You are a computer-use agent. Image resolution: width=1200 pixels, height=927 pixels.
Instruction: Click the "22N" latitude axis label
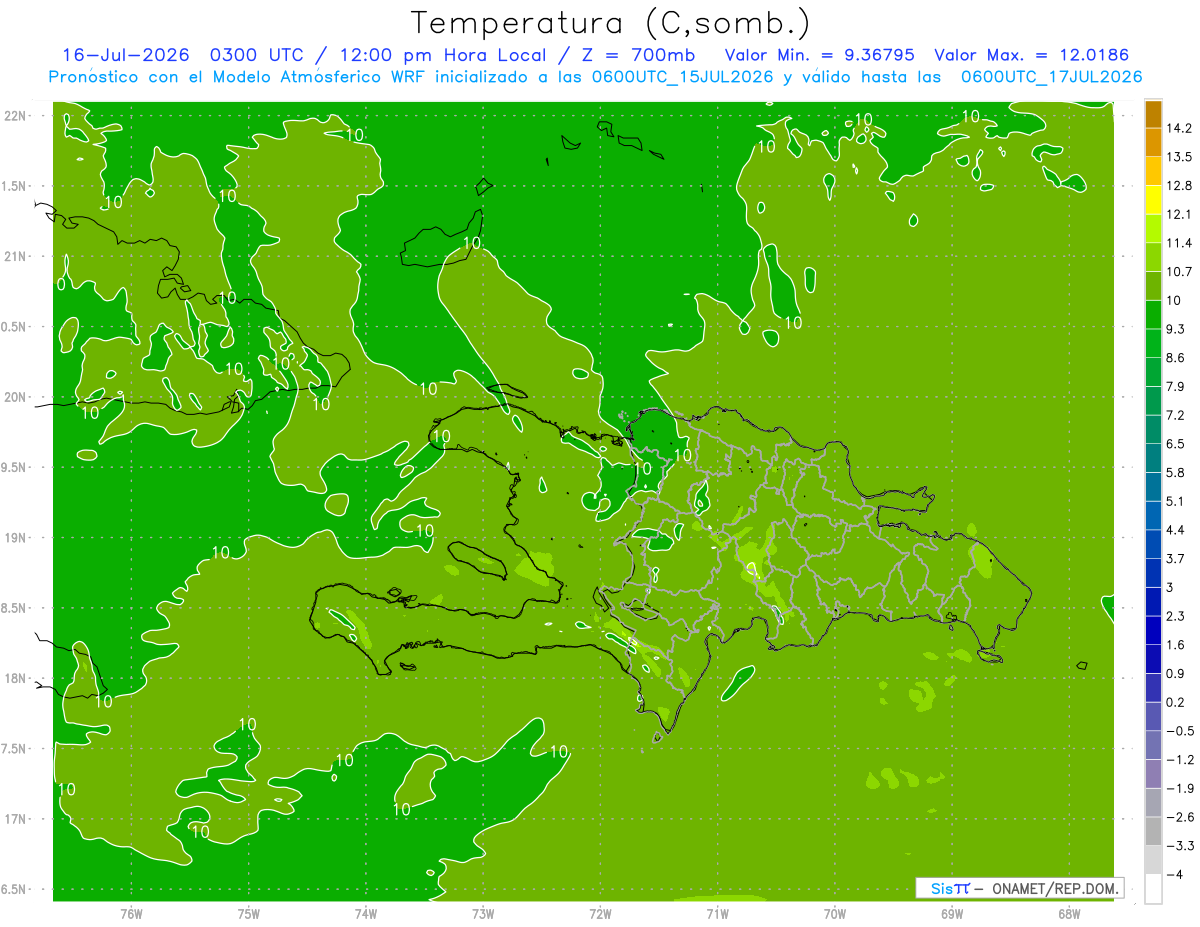point(14,116)
